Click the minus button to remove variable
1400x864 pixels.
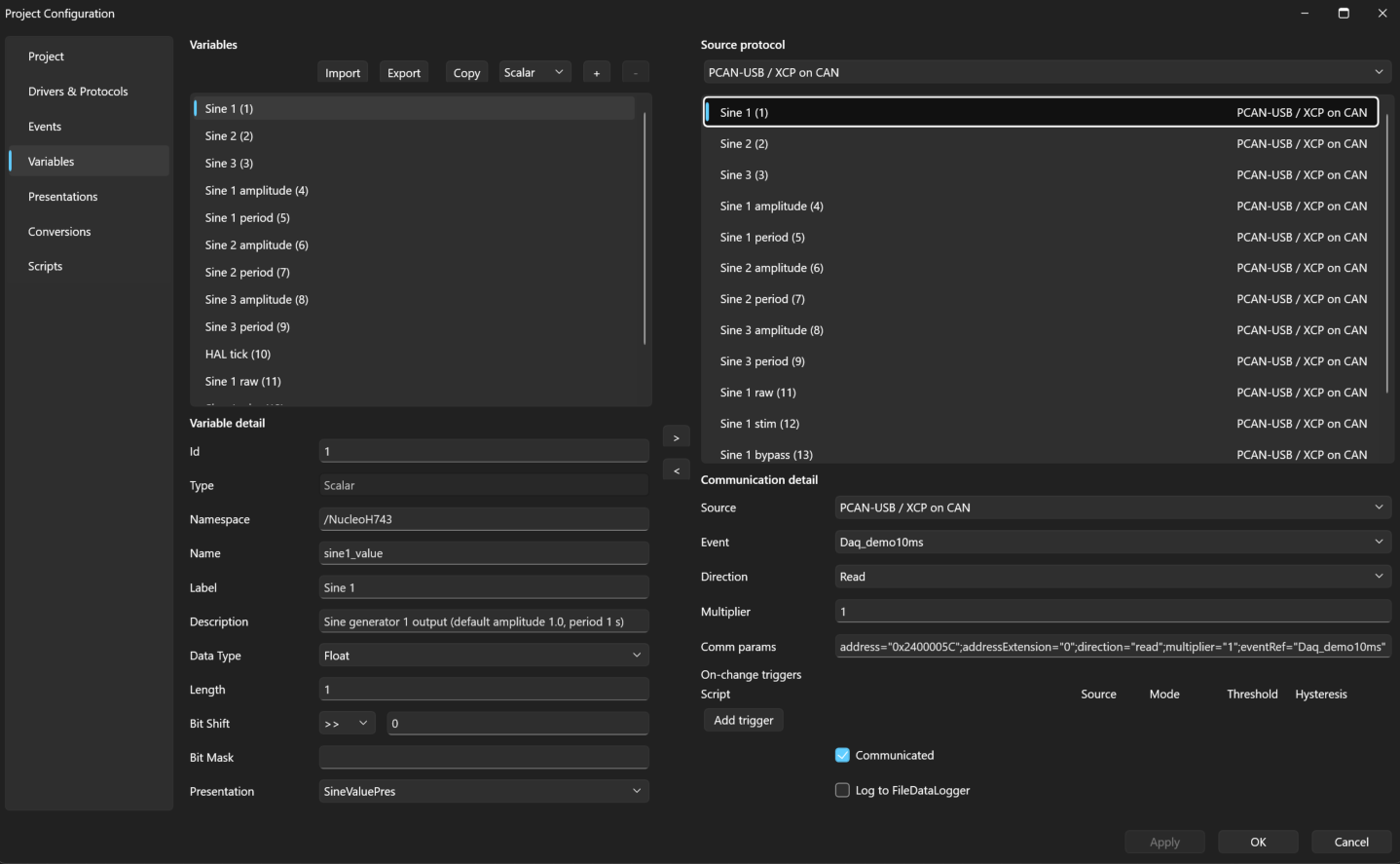tap(635, 73)
